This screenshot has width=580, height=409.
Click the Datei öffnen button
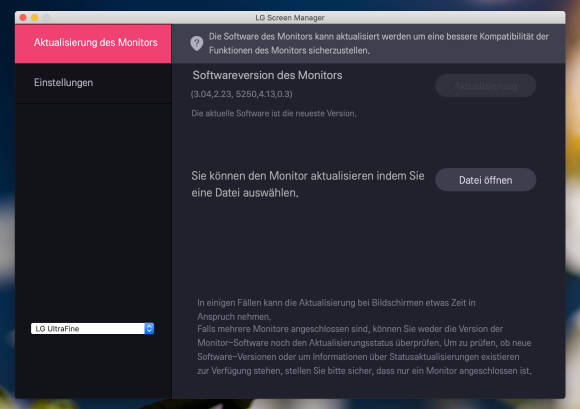point(485,180)
